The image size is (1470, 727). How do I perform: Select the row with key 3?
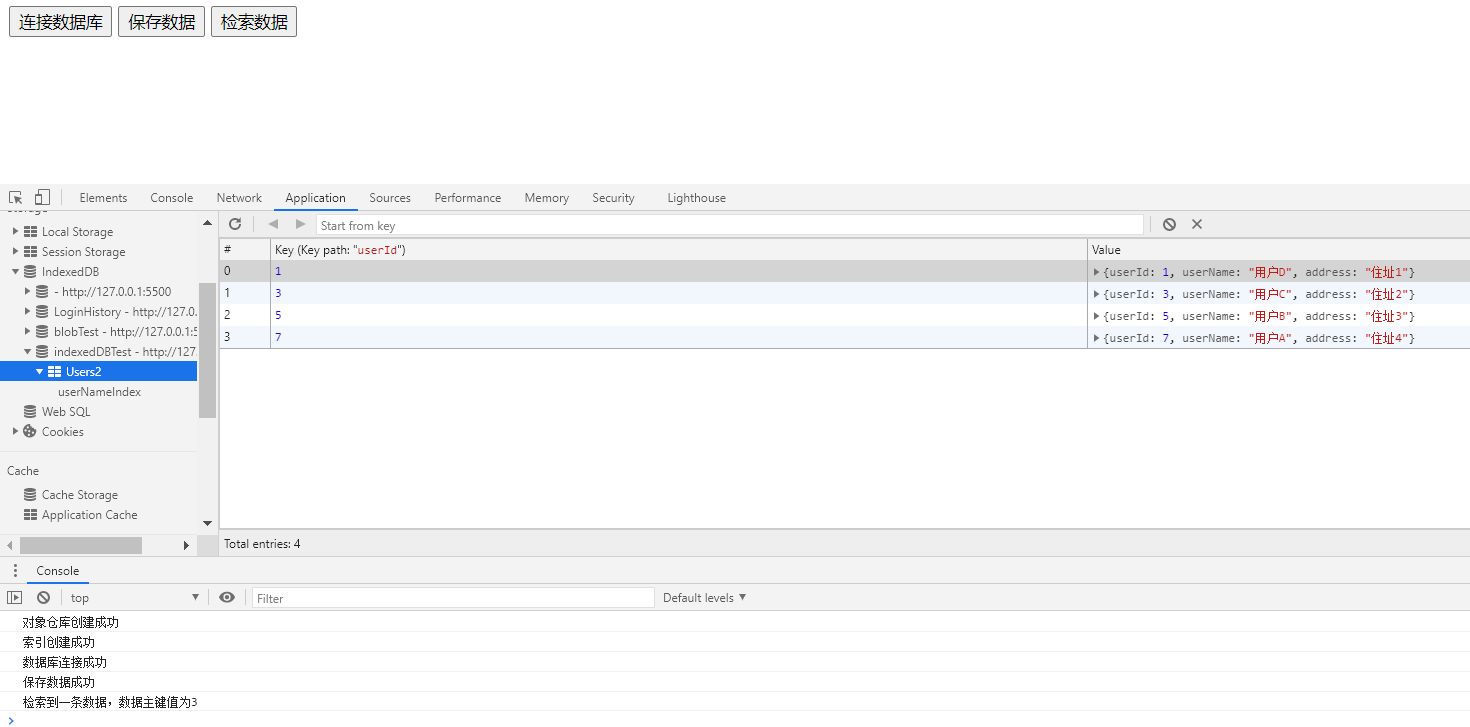pos(845,294)
